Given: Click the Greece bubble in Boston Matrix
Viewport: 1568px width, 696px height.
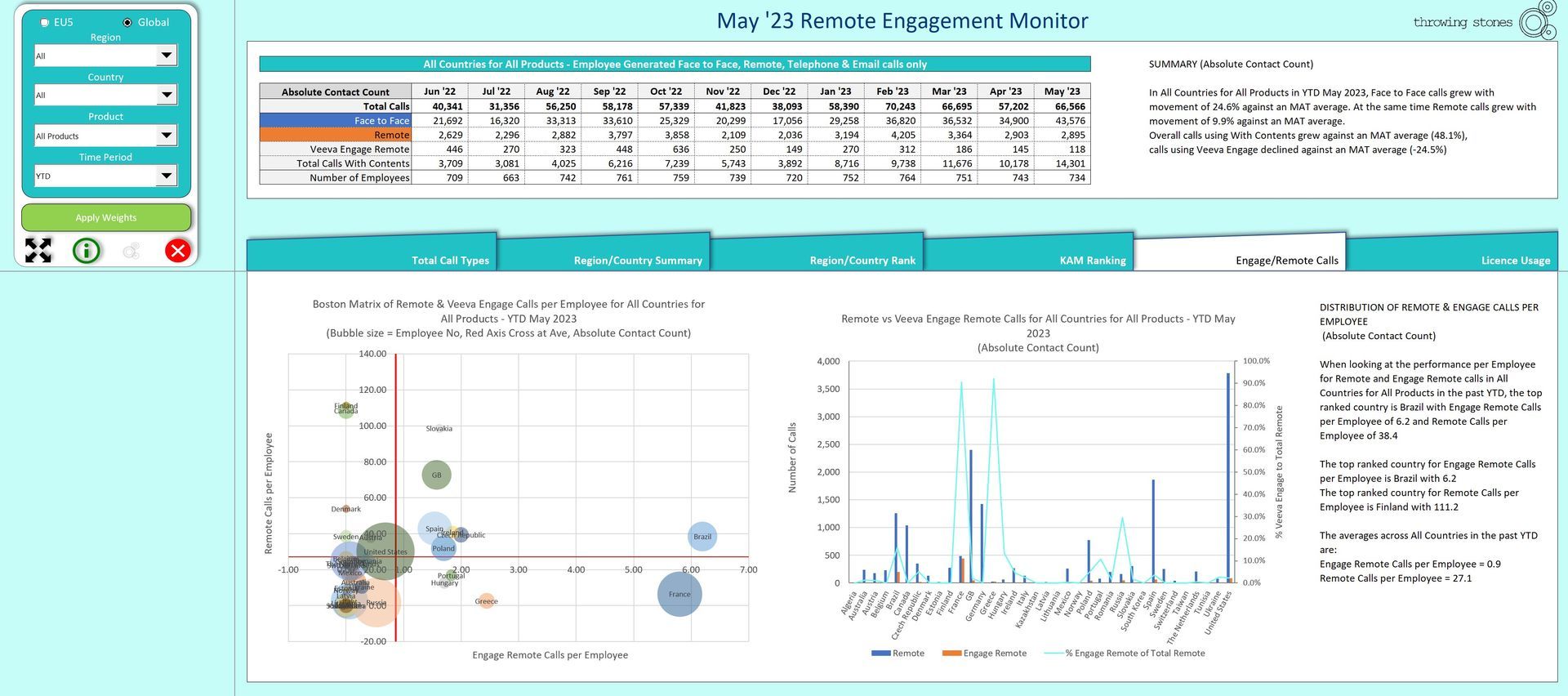Looking at the screenshot, I should pyautogui.click(x=486, y=601).
